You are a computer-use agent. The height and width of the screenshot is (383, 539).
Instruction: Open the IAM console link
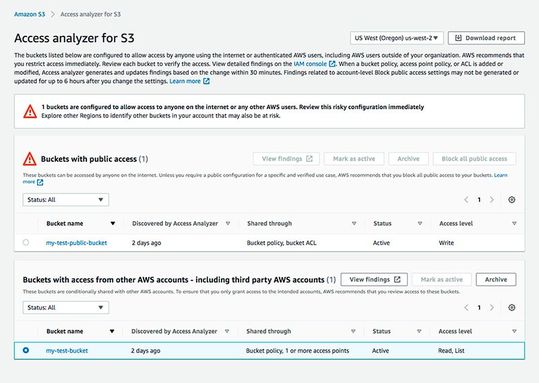click(x=310, y=64)
